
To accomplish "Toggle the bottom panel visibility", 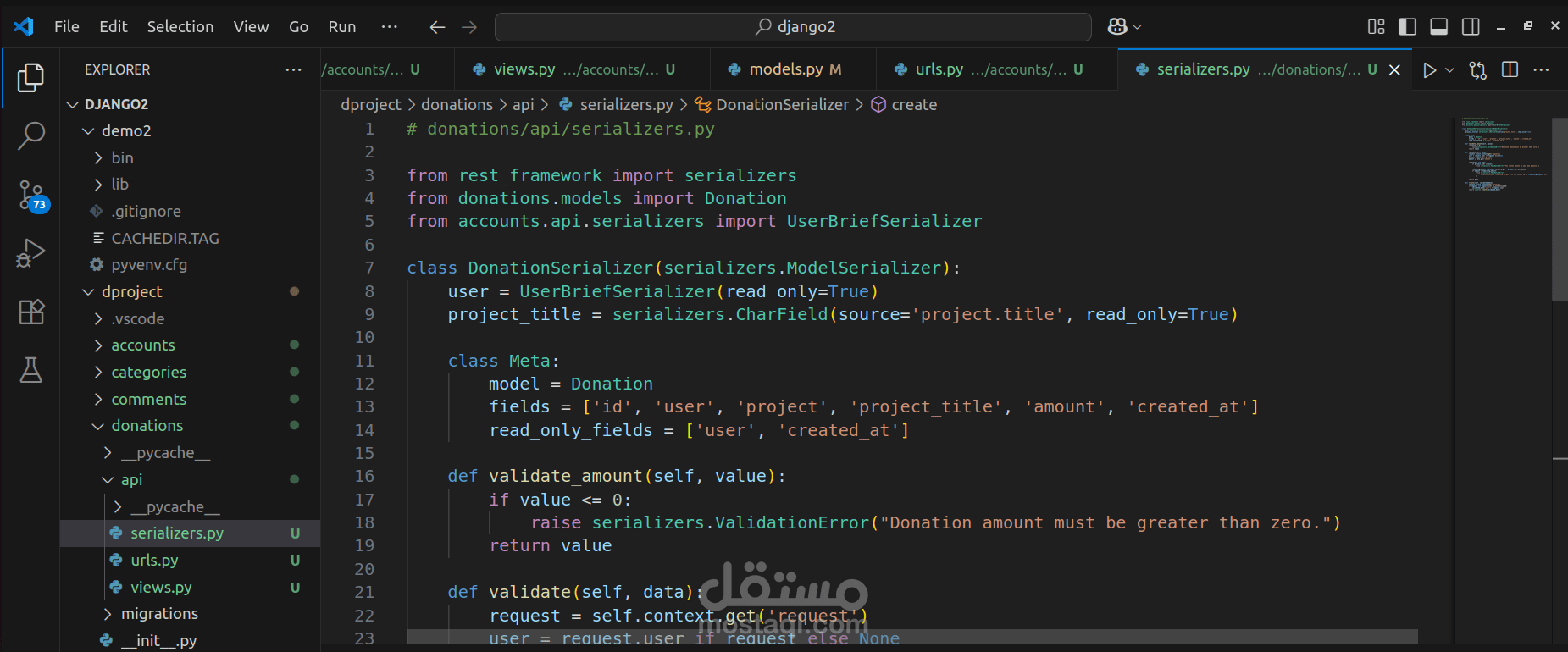I will pyautogui.click(x=1438, y=27).
